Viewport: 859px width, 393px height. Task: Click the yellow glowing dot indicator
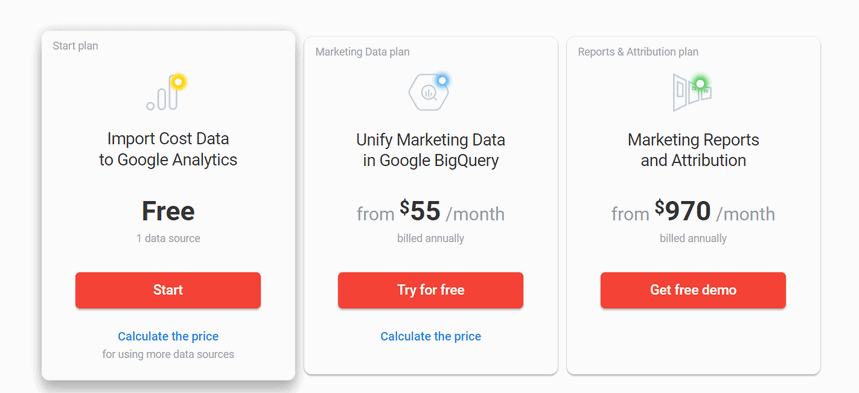coord(178,82)
